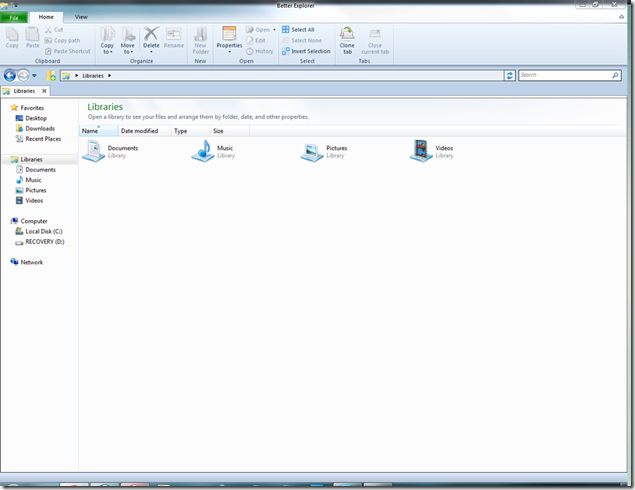Choose Paste Shortcut in Clipboard group
This screenshot has height=490, width=635.
[x=68, y=51]
